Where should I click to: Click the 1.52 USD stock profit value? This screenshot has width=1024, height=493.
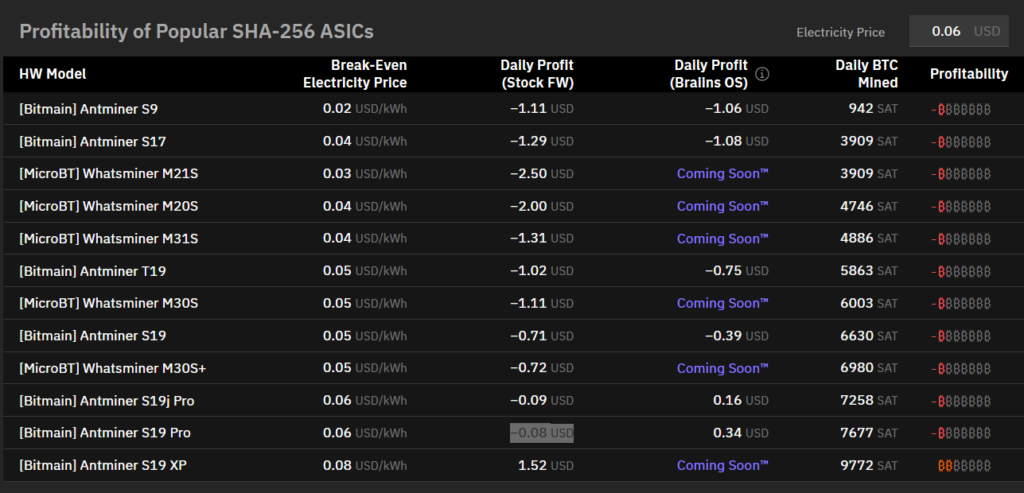coord(546,466)
